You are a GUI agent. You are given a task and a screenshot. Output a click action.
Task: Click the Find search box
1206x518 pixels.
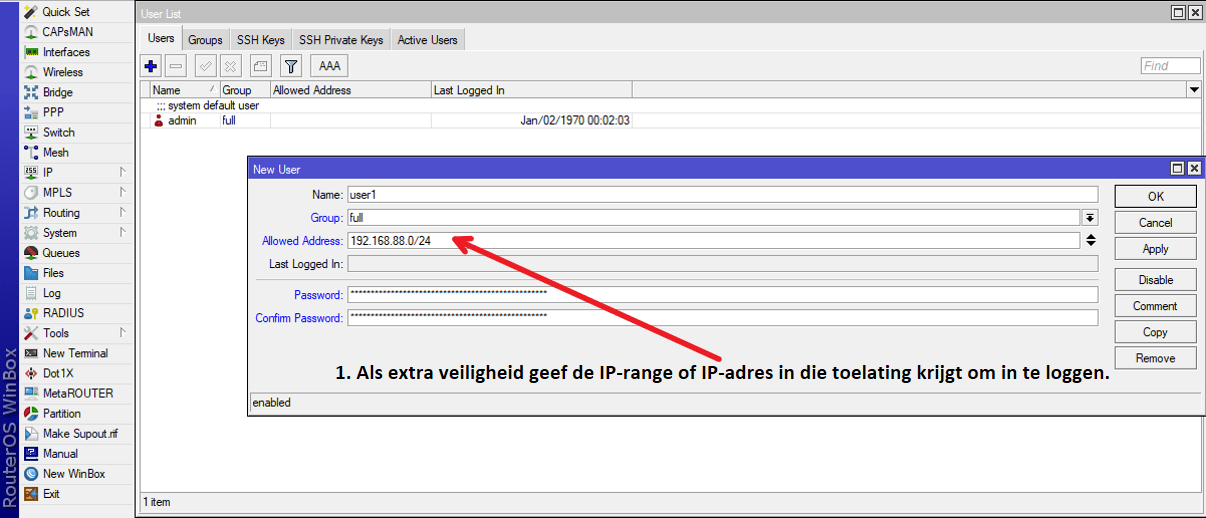pyautogui.click(x=1170, y=66)
